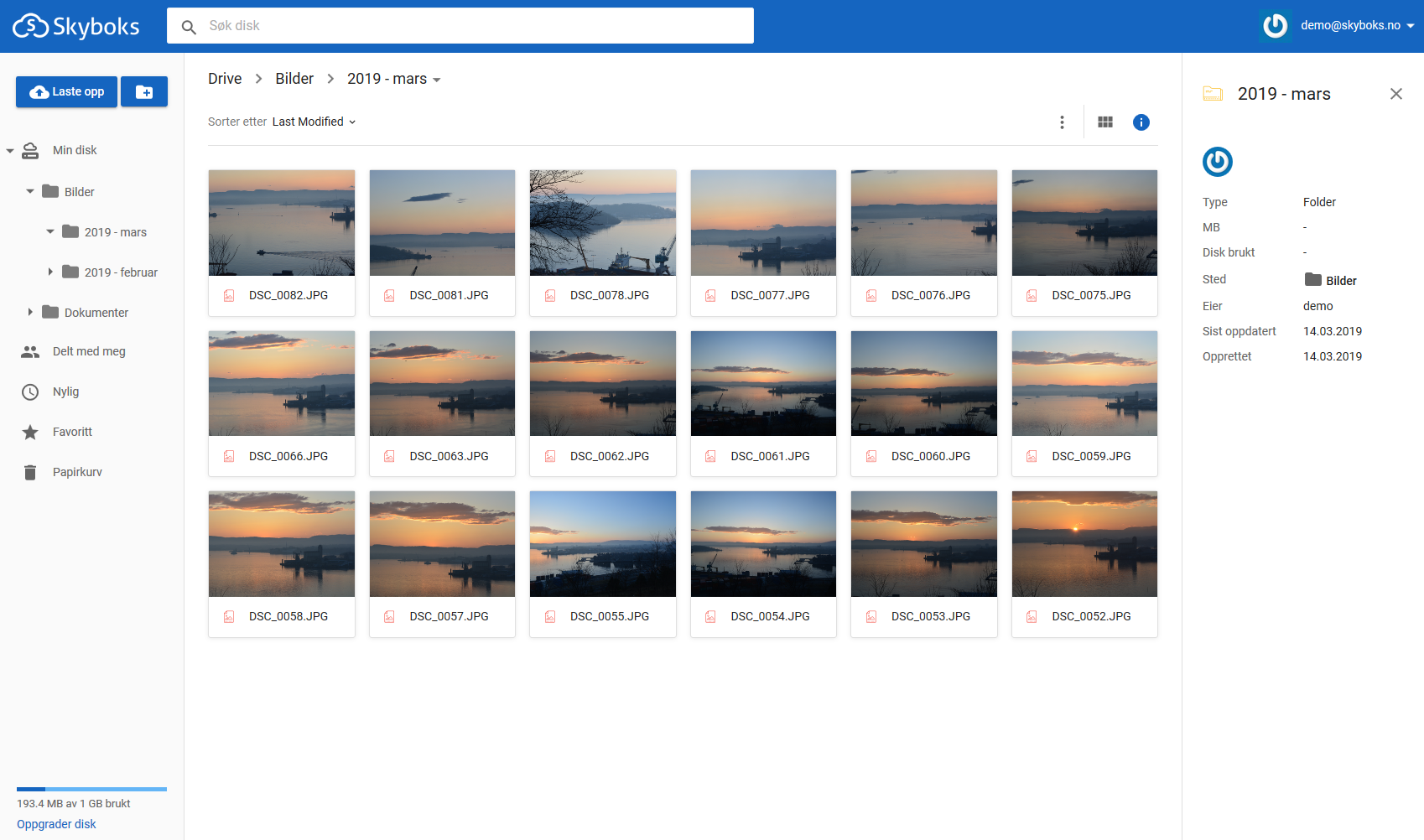Open Delt med meg shared section
Image resolution: width=1424 pixels, height=840 pixels.
coord(89,351)
